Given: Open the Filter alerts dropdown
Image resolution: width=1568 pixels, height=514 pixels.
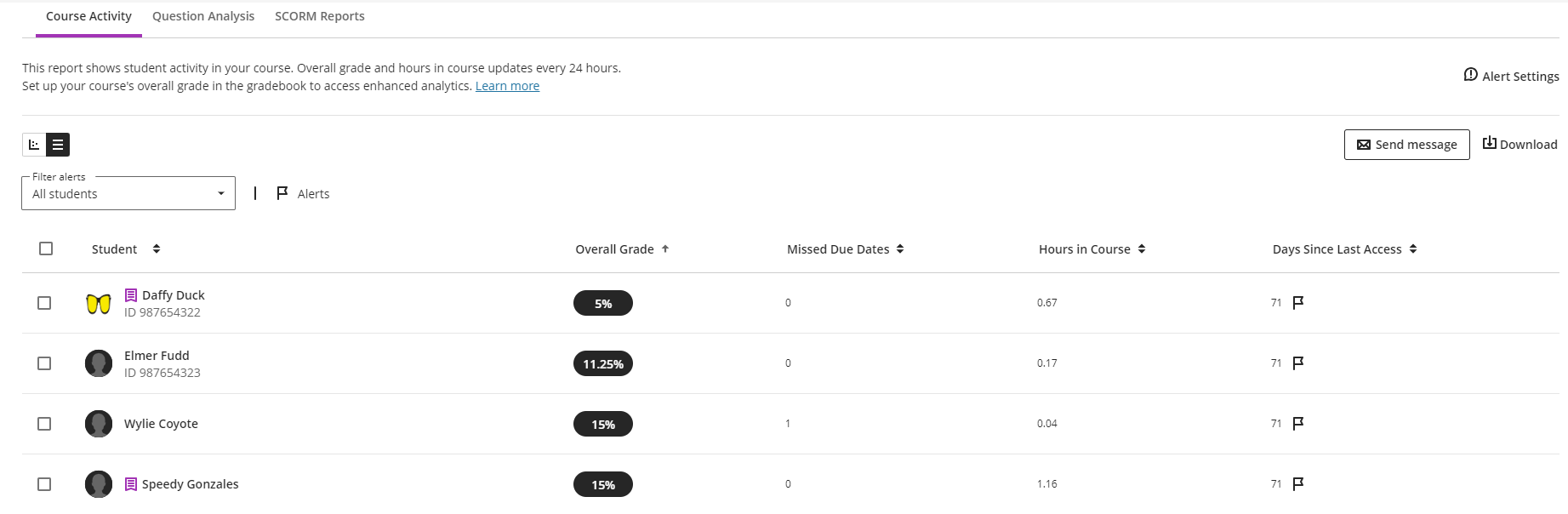Looking at the screenshot, I should pos(128,193).
